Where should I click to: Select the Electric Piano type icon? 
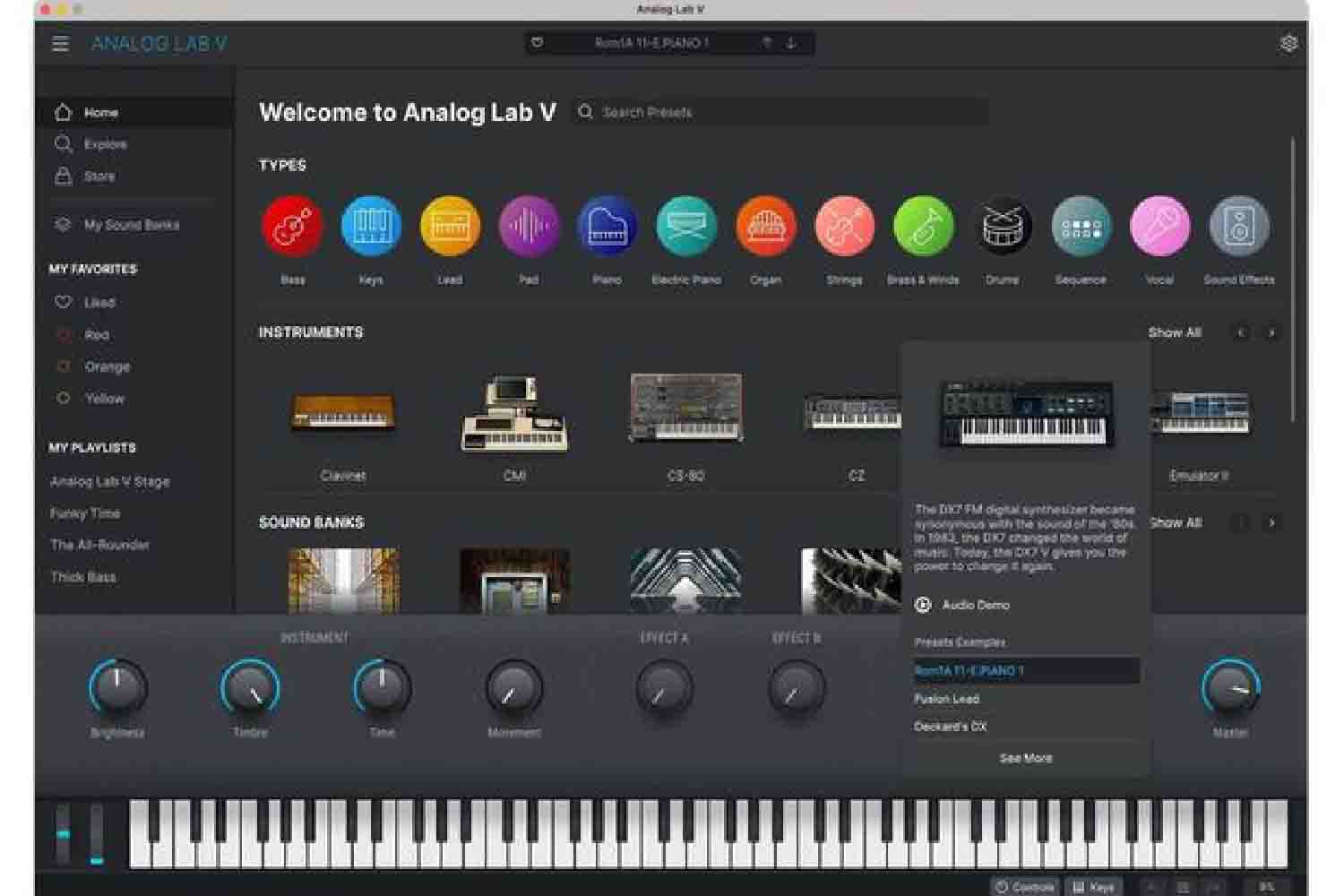686,226
